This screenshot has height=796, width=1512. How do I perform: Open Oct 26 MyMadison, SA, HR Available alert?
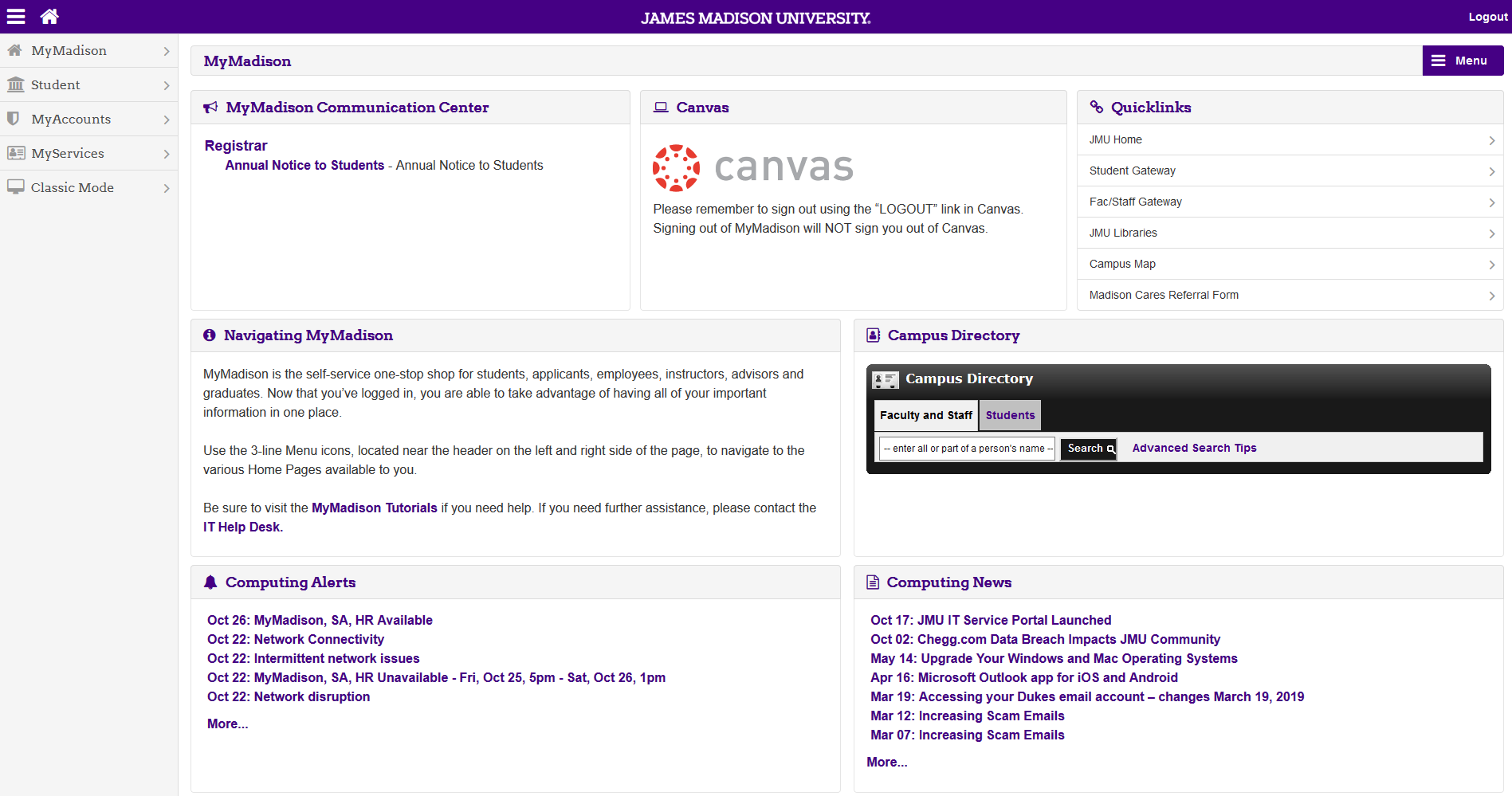pyautogui.click(x=320, y=620)
